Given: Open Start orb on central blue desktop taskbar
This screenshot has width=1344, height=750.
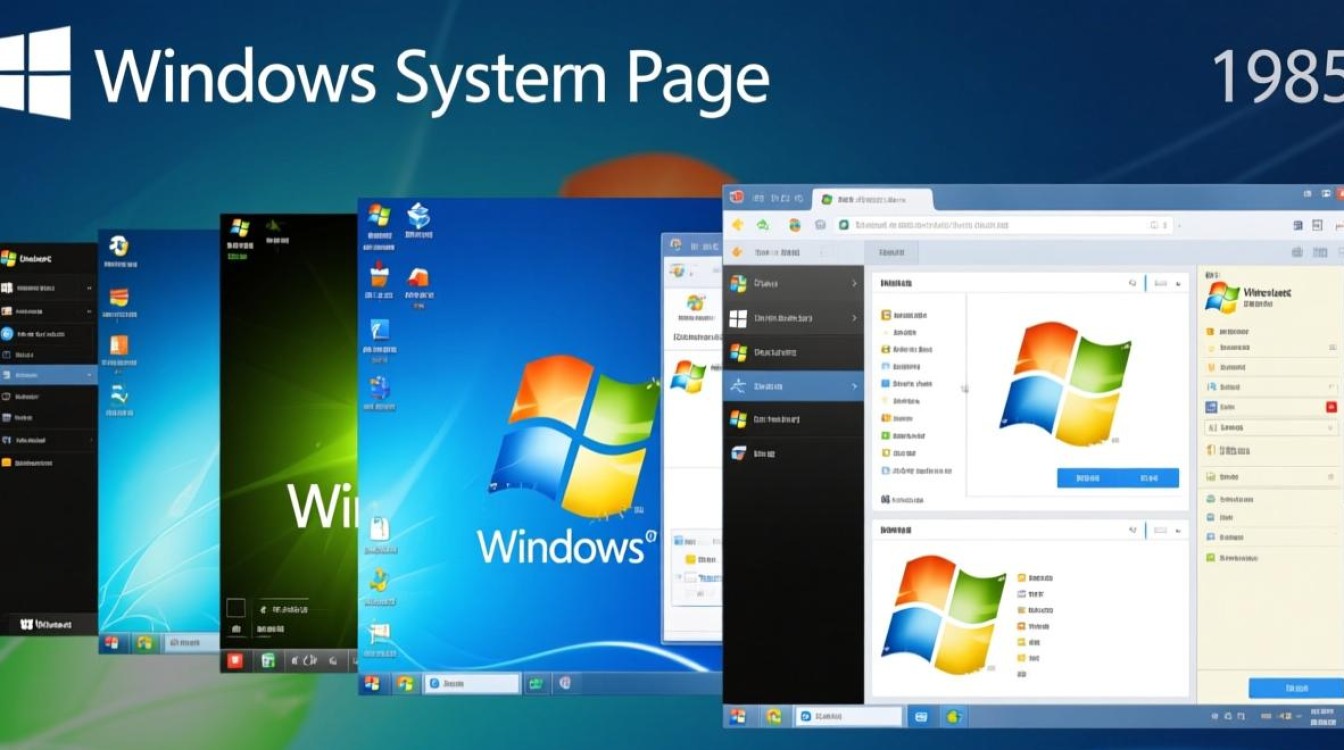Looking at the screenshot, I should click(372, 683).
